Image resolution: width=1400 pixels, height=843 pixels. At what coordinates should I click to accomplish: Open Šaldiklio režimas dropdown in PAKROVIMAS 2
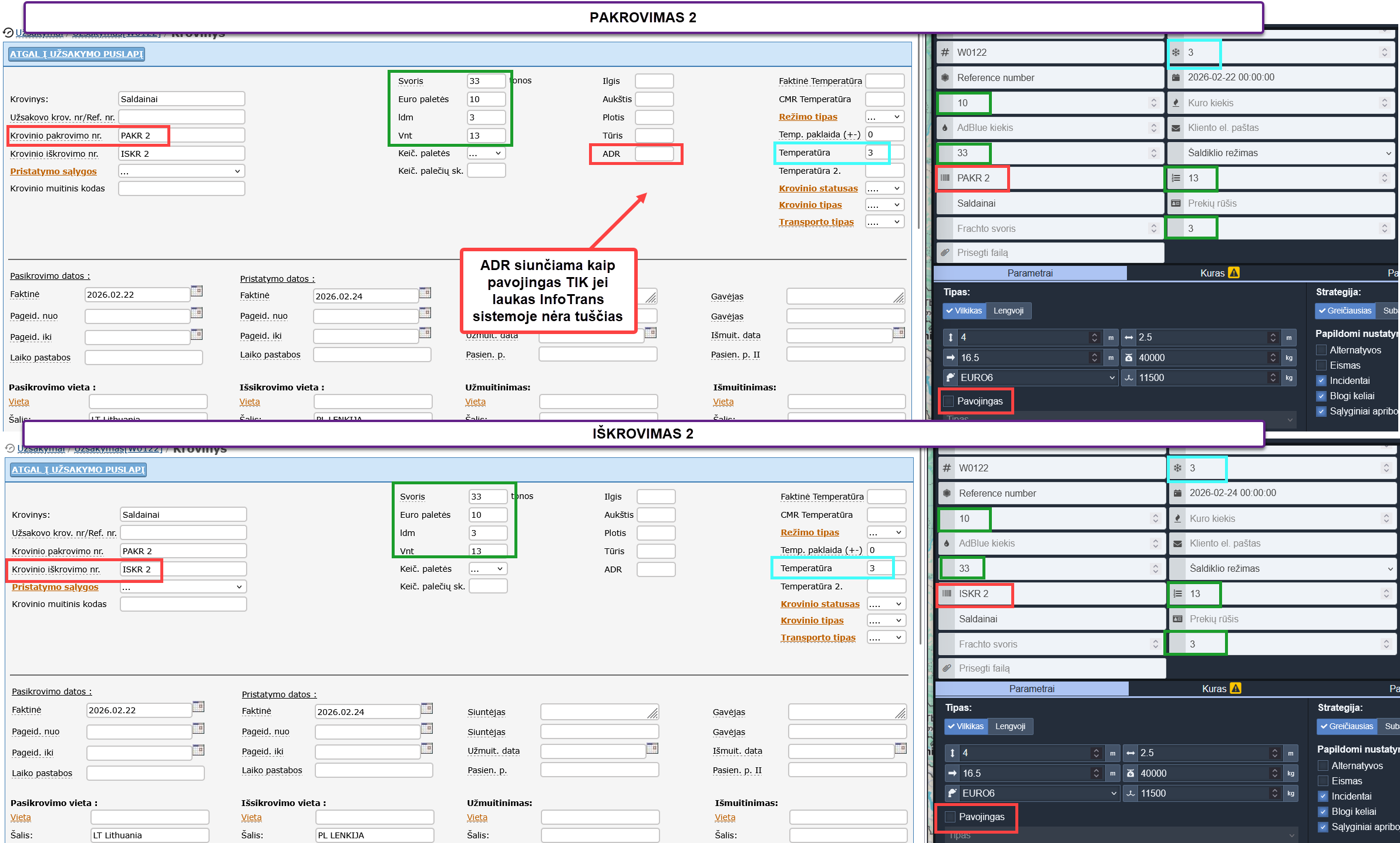click(1281, 153)
